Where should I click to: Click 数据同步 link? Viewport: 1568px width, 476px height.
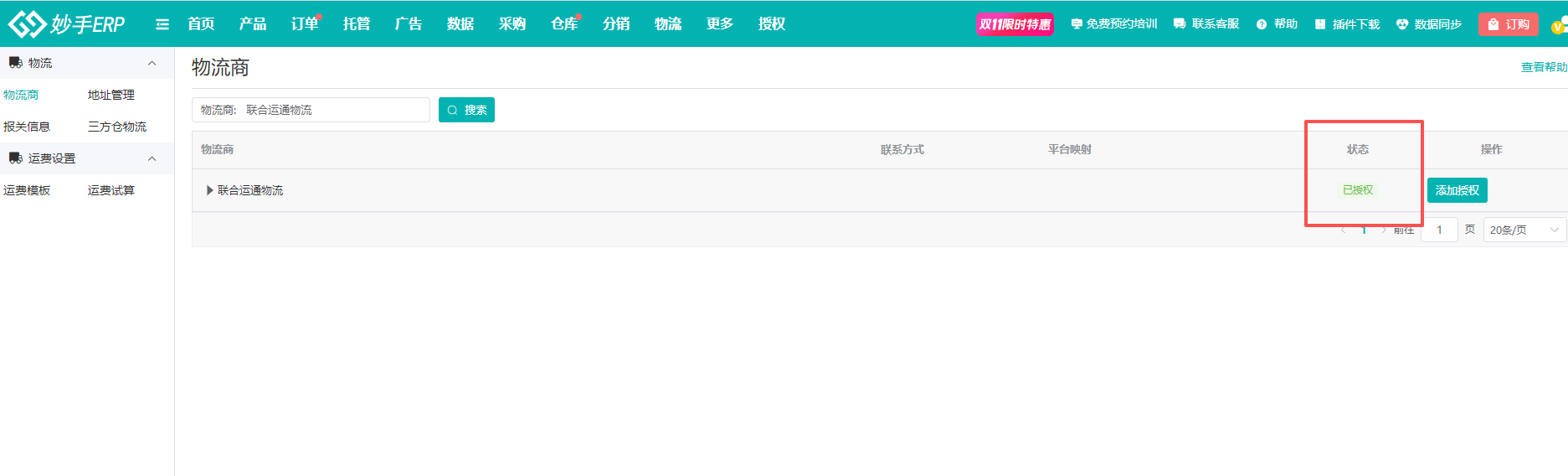click(x=1429, y=24)
